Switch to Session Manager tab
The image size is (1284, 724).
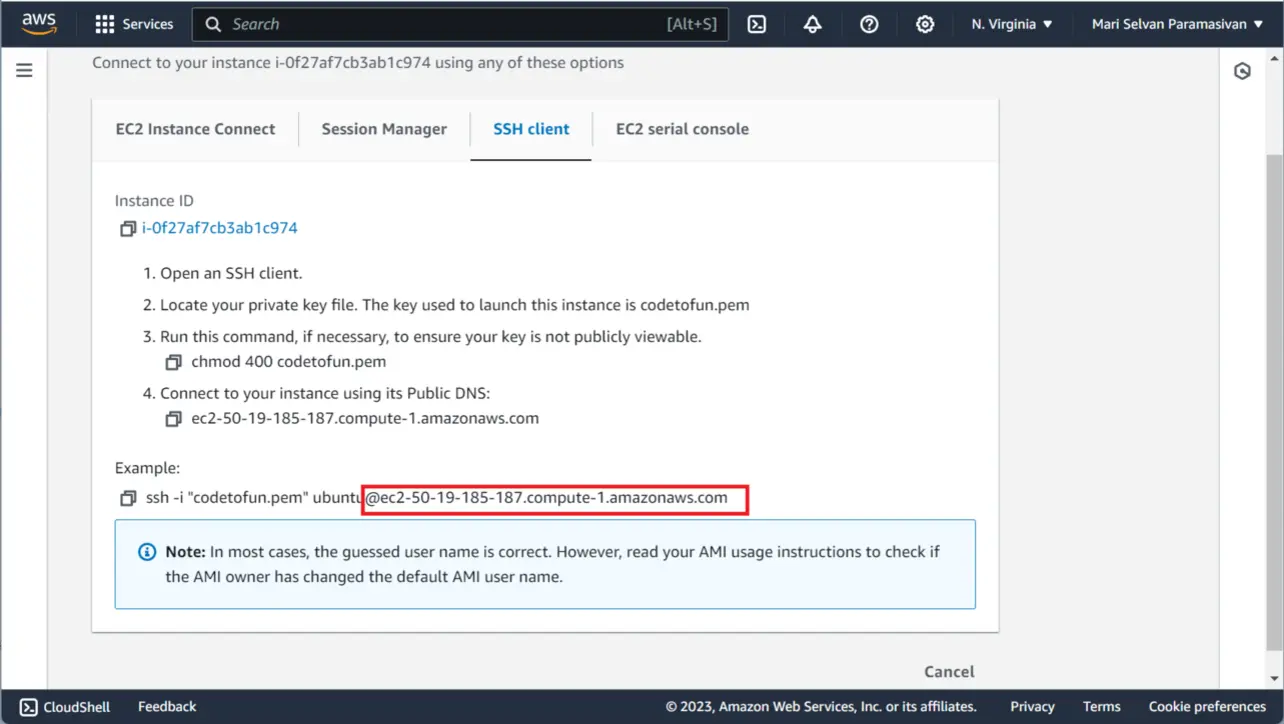(384, 129)
